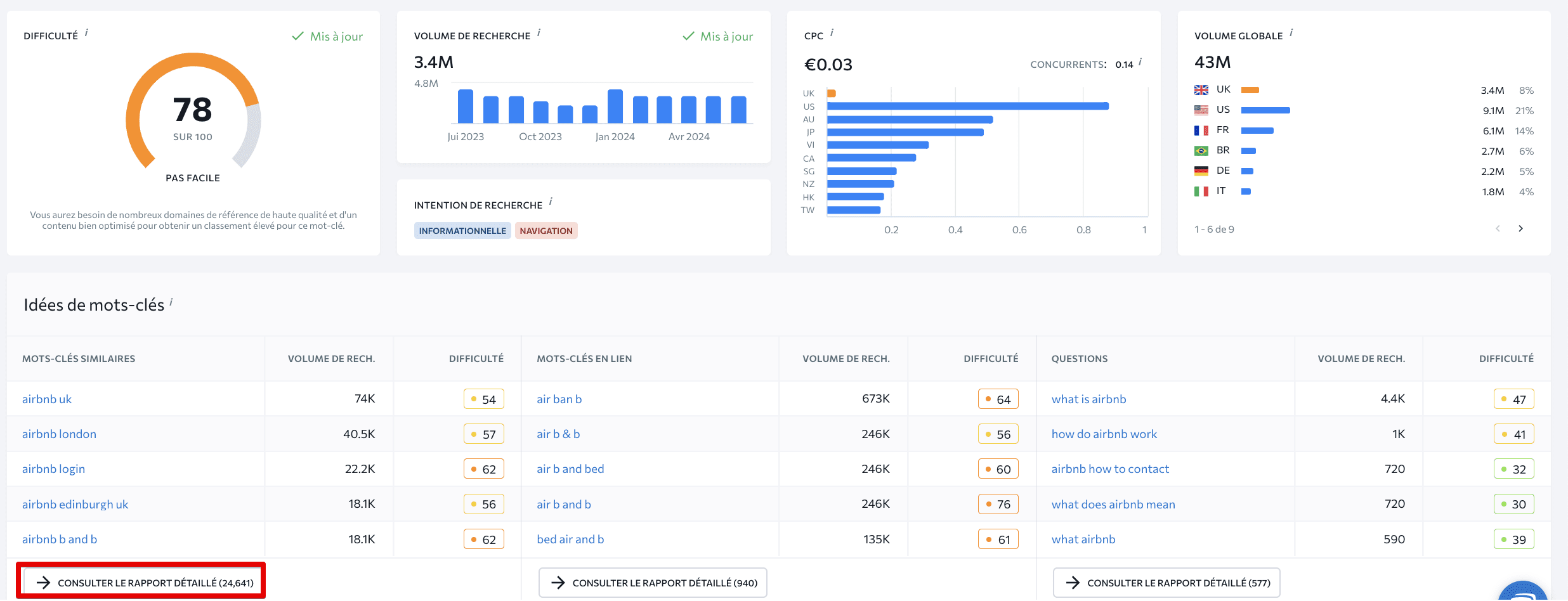Open the 'airbnb b and b' keyword link
The width and height of the screenshot is (1568, 601).
[x=60, y=540]
